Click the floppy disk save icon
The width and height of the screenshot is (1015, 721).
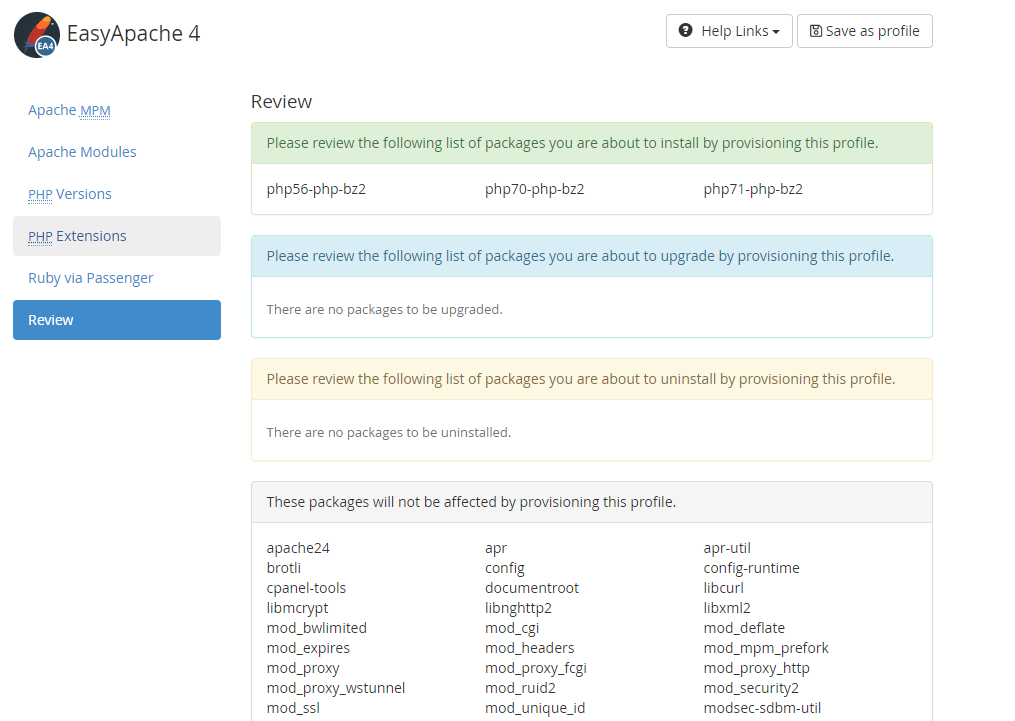click(816, 31)
